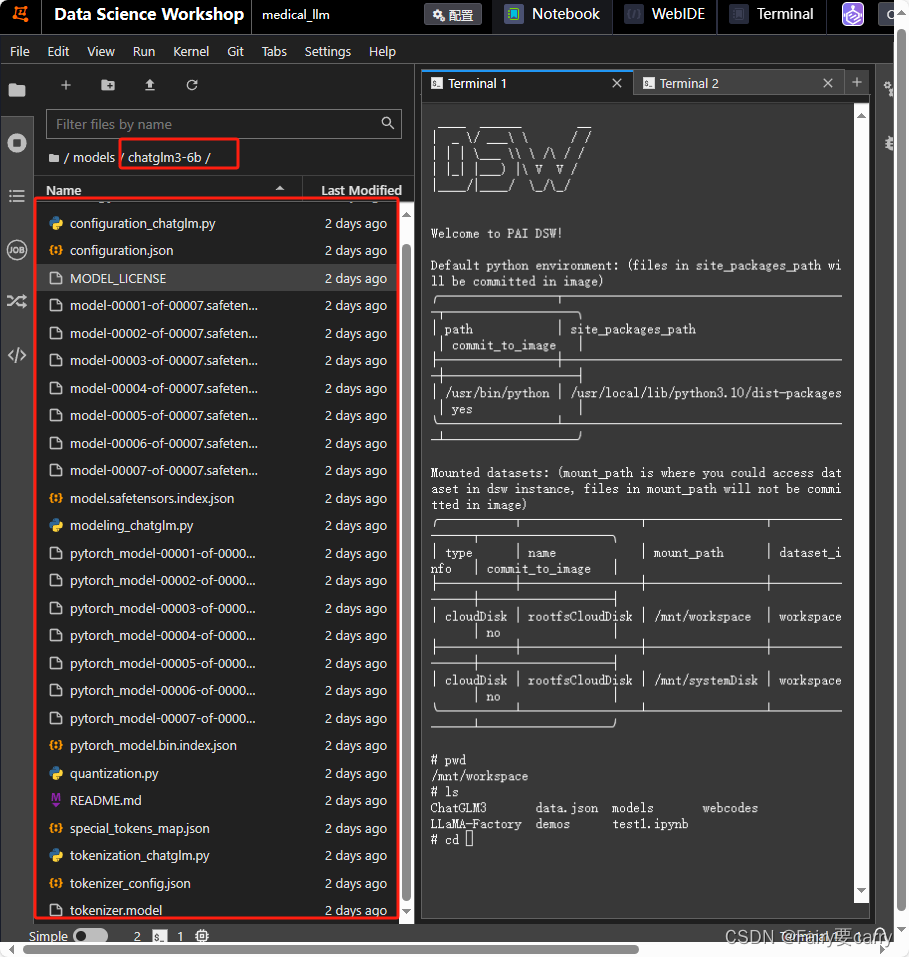Select model-00001-of-00007 safetensors file
This screenshot has height=957, width=909.
(217, 305)
